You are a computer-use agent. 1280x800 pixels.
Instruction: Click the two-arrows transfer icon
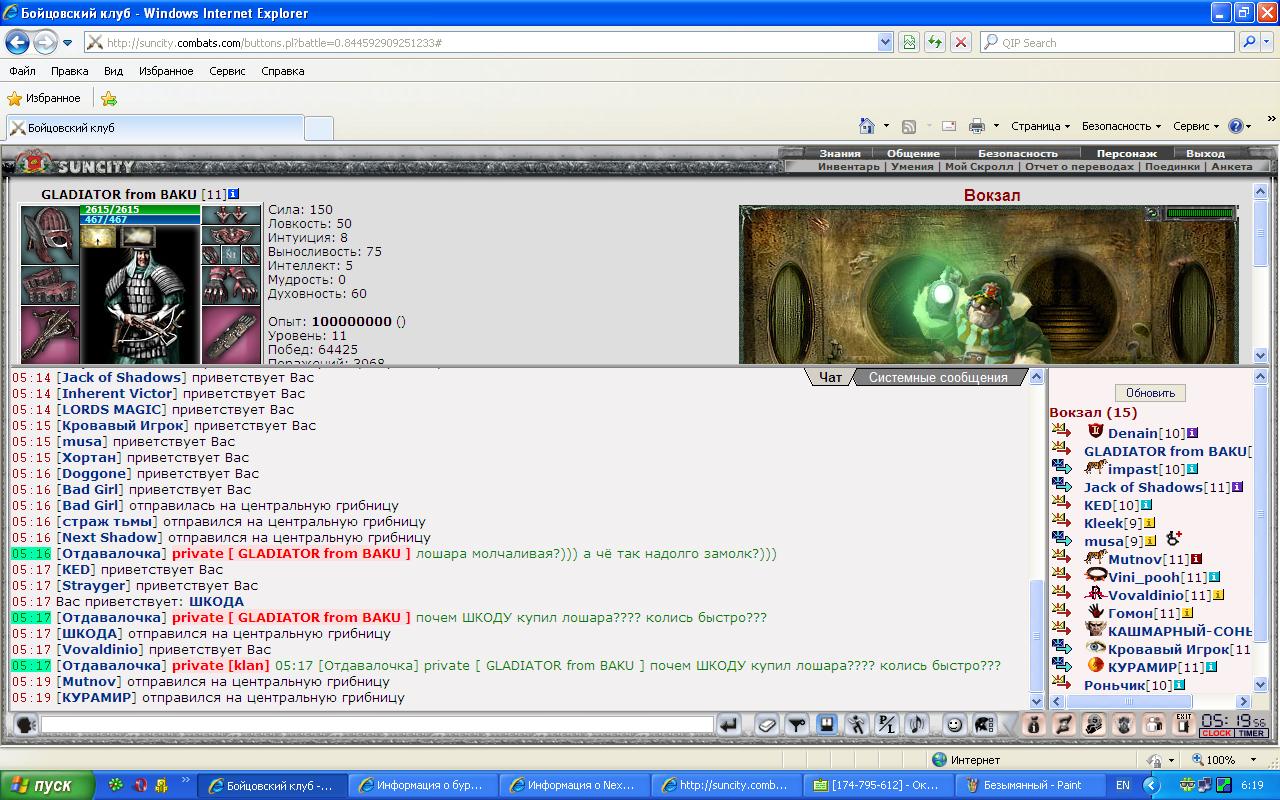click(1065, 724)
